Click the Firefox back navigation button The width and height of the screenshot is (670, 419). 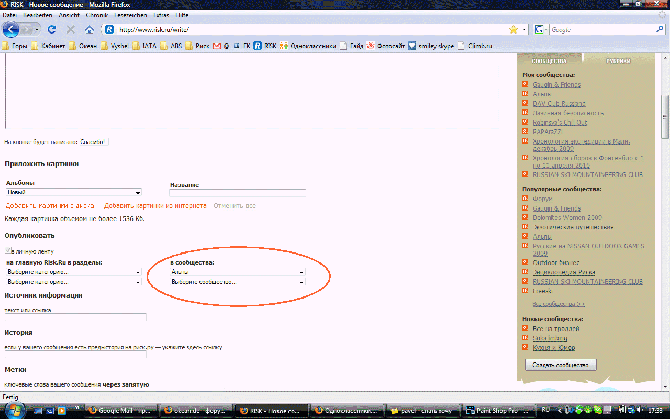pos(14,30)
